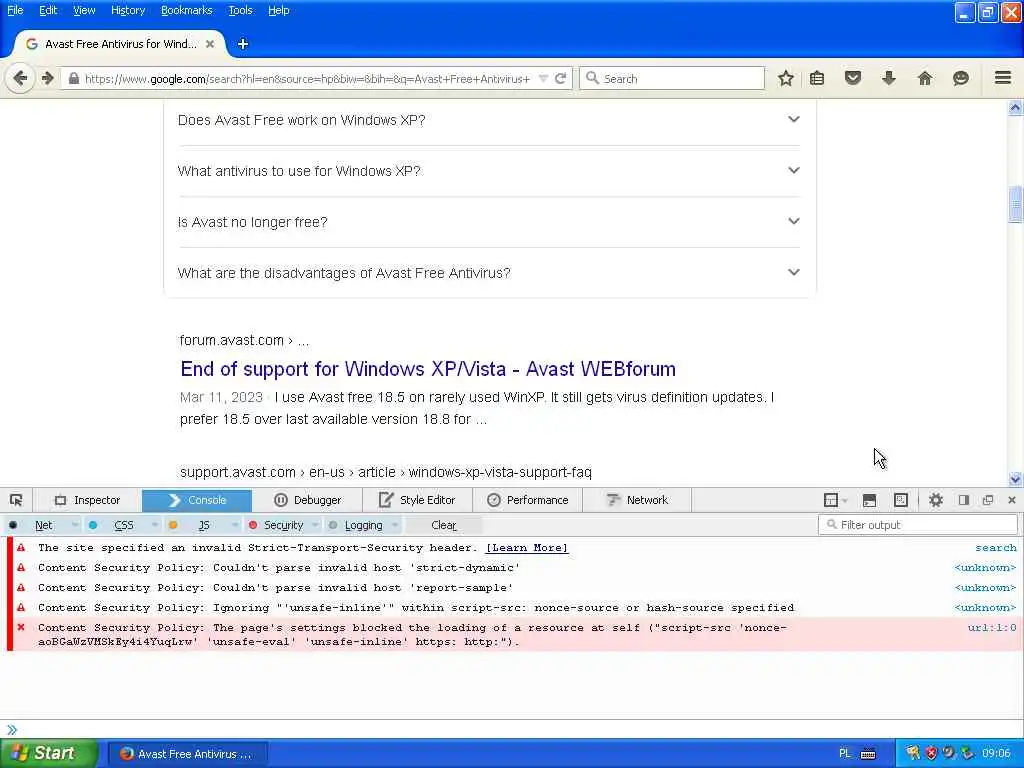Select Avast Free Antivirus taskbar button
The image size is (1024, 768).
click(x=188, y=754)
